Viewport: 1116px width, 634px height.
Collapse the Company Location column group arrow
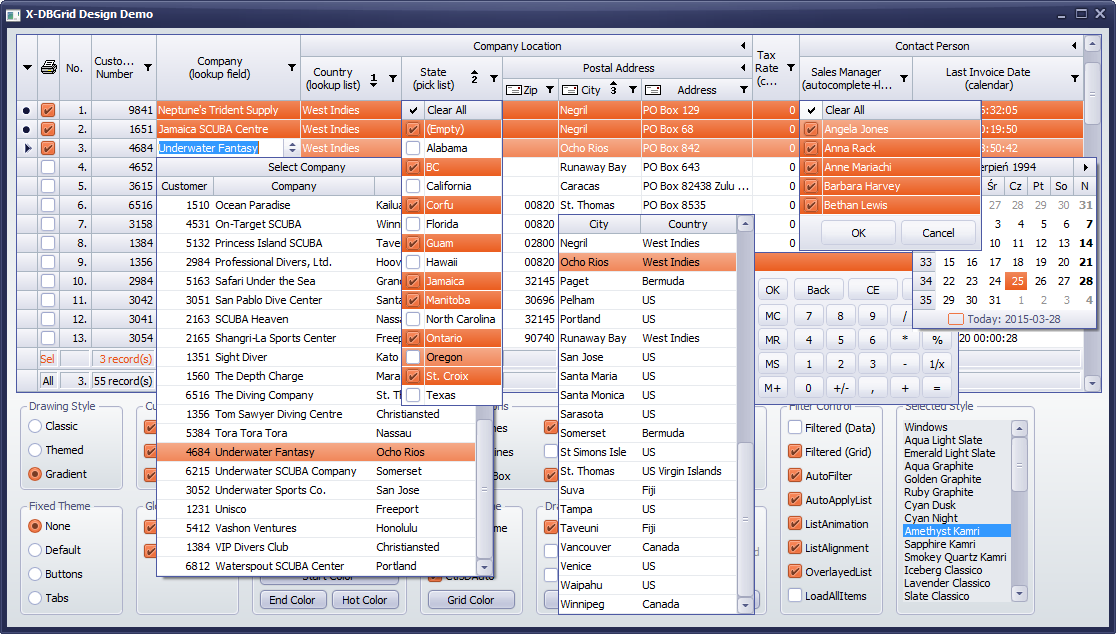(743, 46)
